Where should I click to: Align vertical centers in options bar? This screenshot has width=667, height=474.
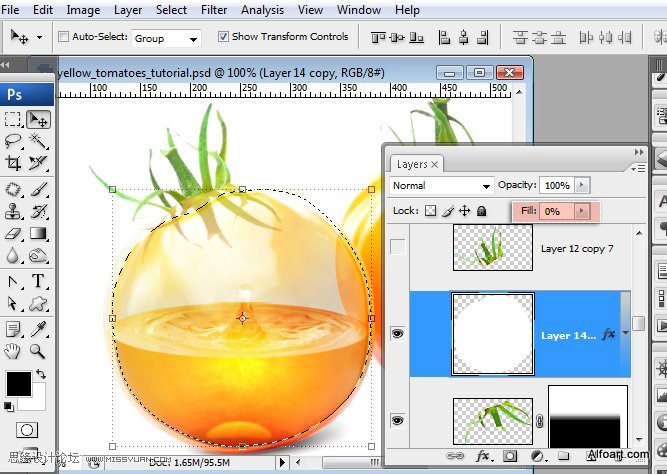point(396,38)
